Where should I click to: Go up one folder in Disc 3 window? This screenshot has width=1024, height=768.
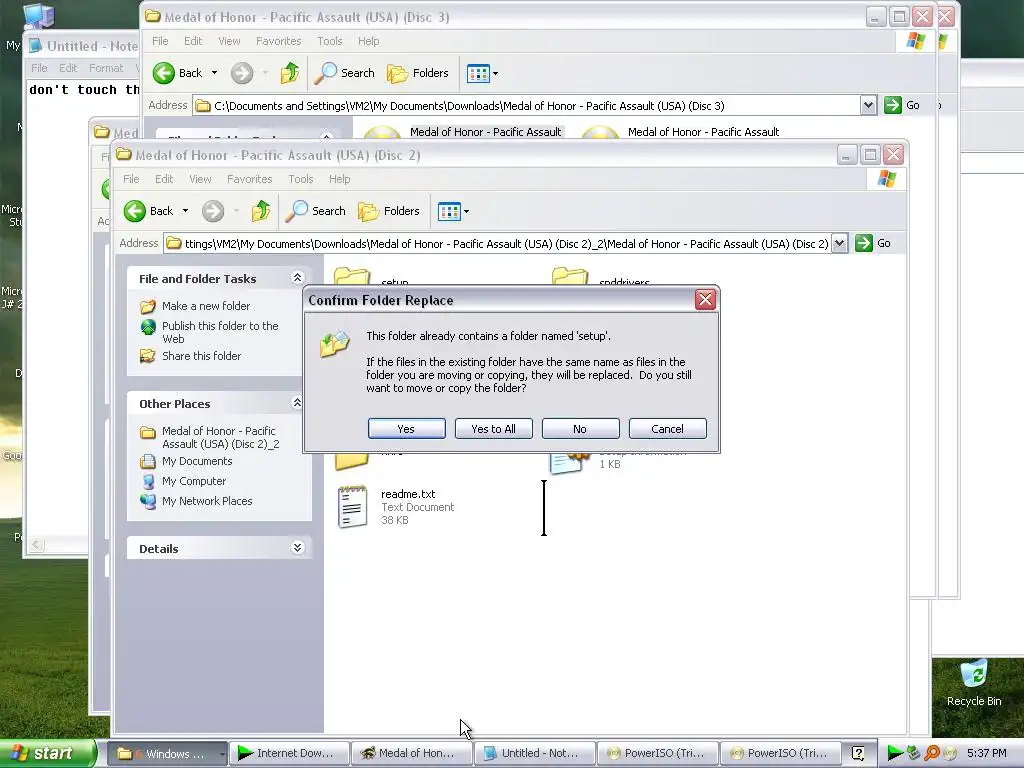pyautogui.click(x=290, y=73)
